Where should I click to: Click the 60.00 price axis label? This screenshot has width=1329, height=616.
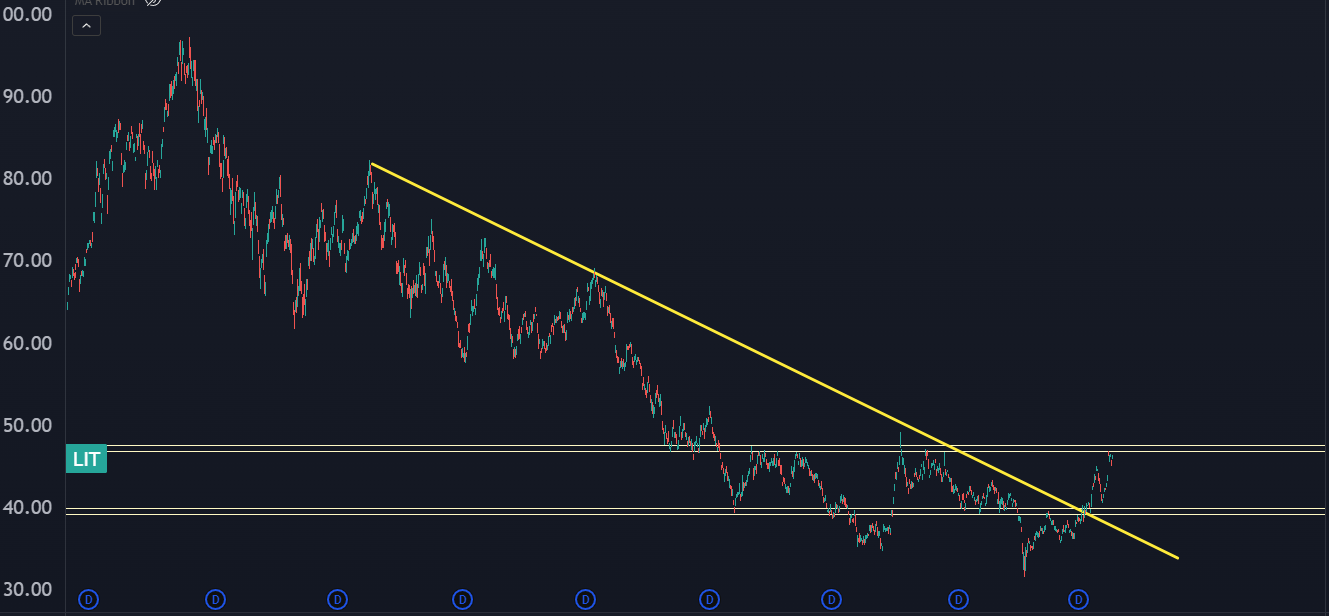(x=28, y=343)
